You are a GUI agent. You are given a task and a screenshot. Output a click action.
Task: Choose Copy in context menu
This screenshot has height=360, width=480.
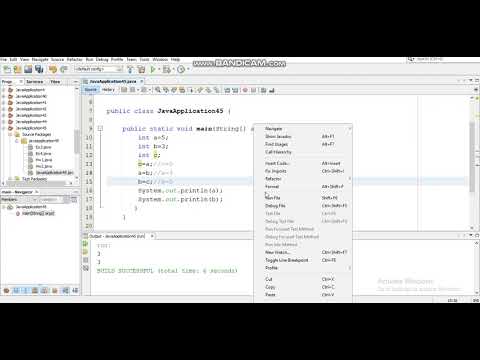pos(303,287)
